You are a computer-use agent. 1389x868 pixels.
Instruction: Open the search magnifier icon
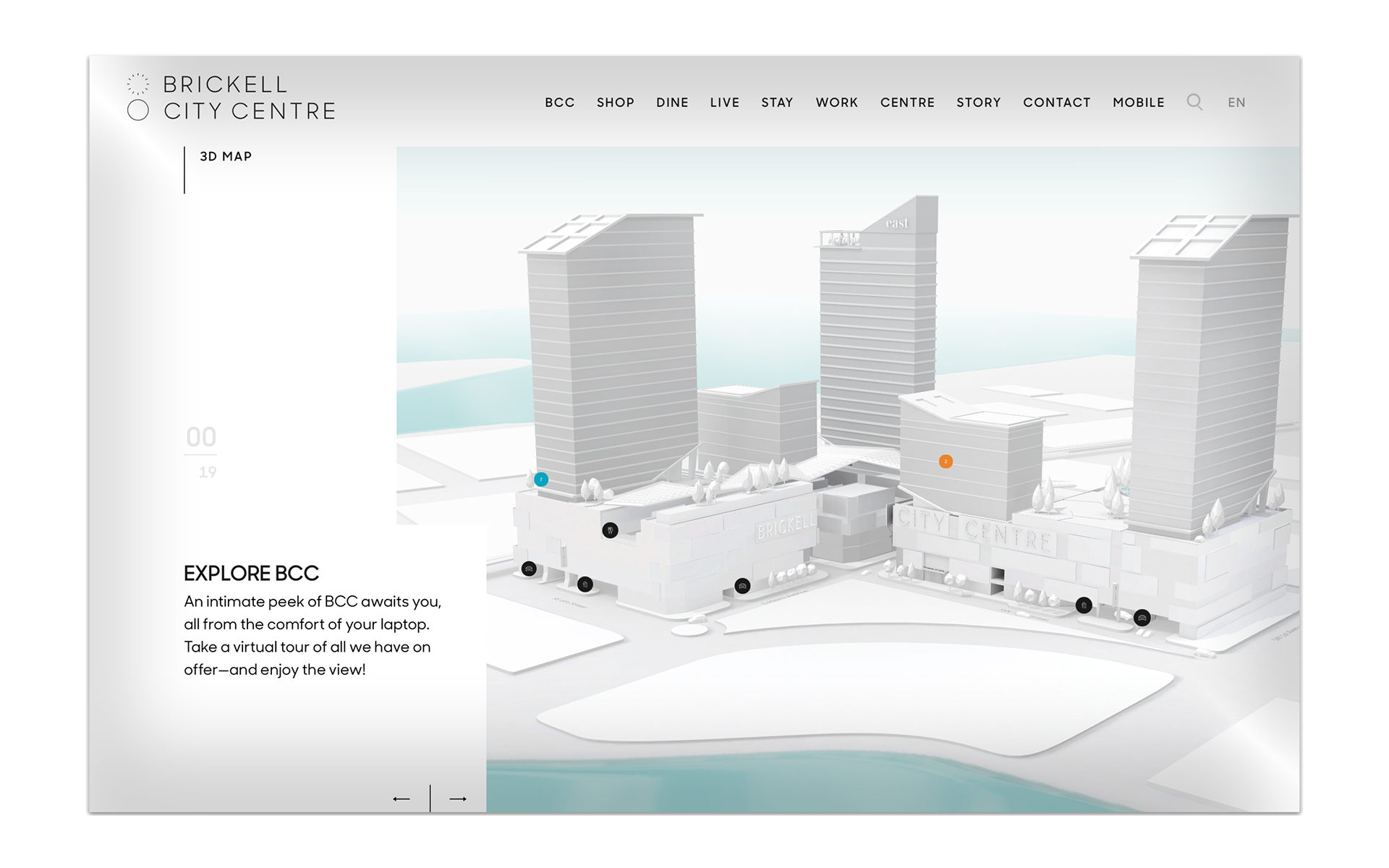point(1194,102)
